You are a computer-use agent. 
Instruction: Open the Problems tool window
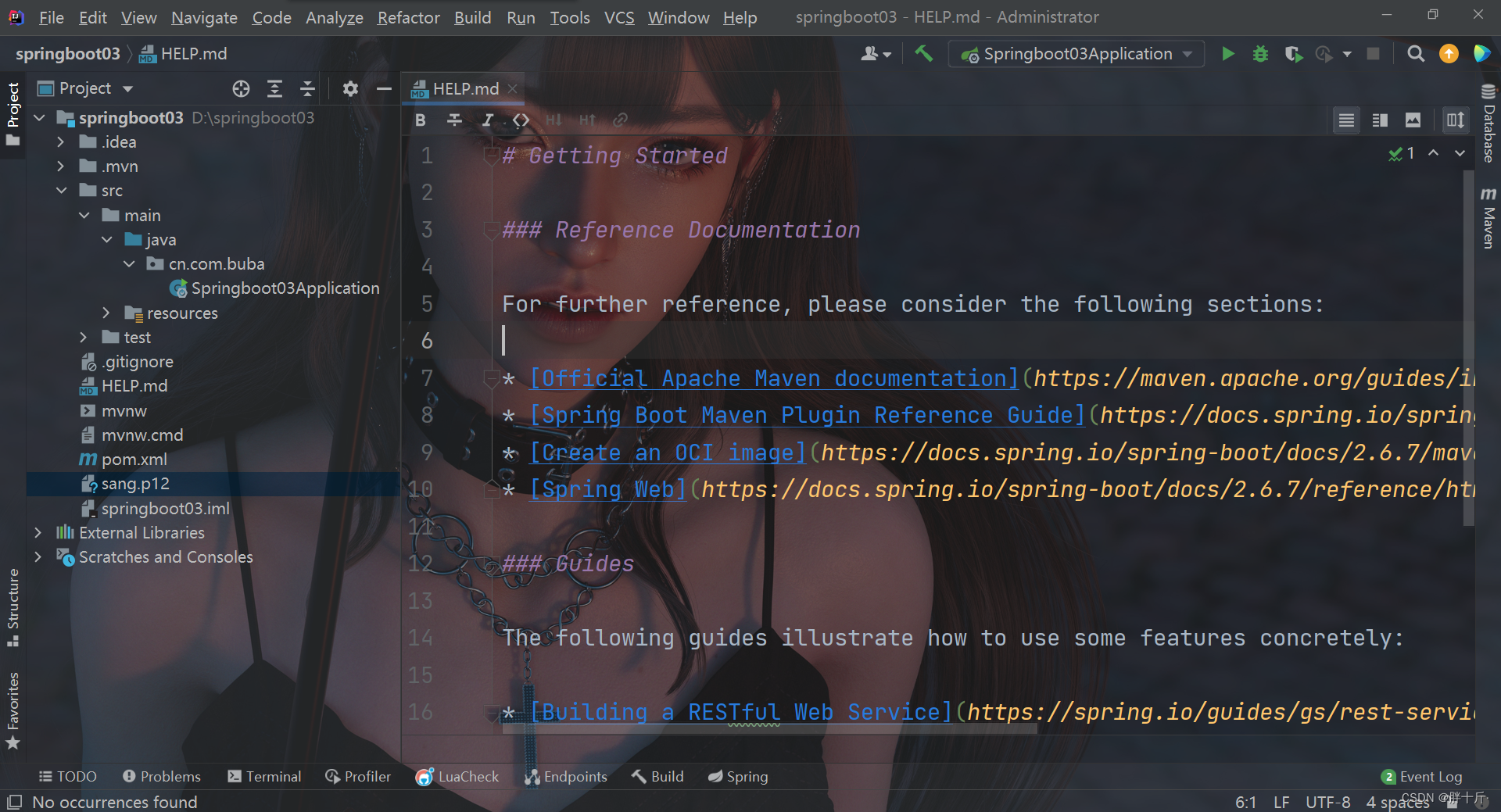(x=162, y=777)
